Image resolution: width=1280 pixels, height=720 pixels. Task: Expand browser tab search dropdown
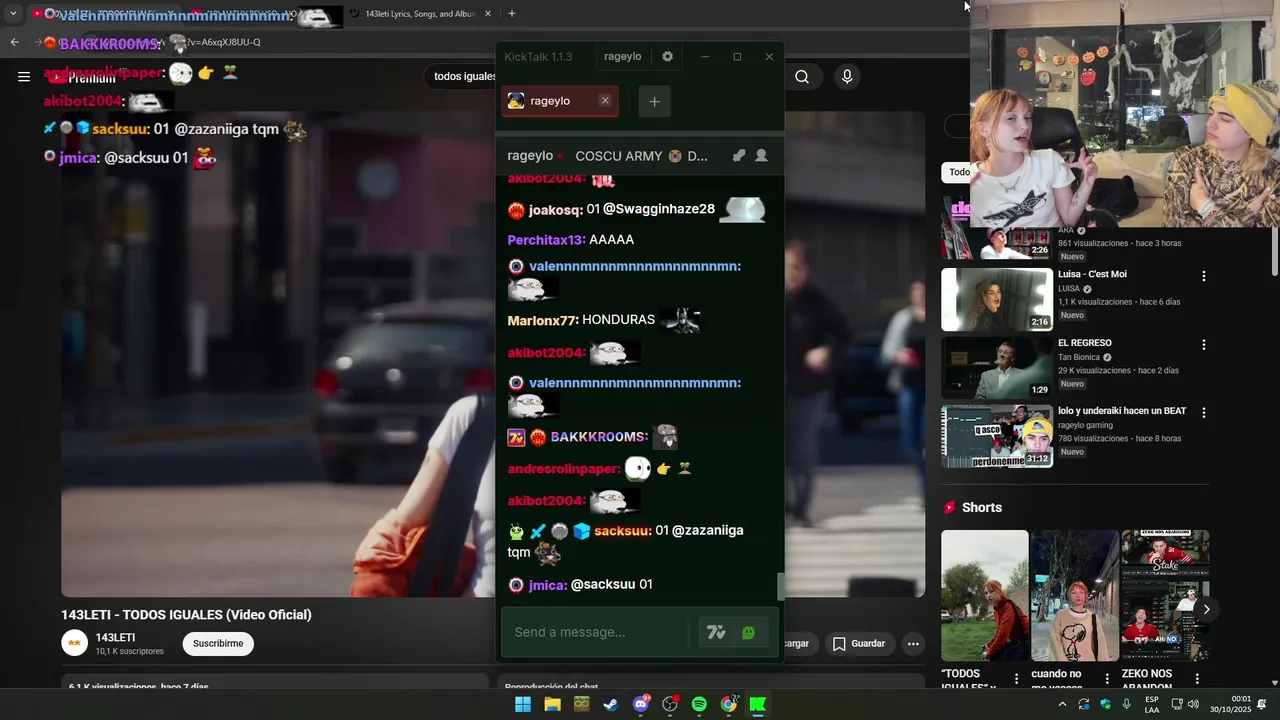(13, 14)
